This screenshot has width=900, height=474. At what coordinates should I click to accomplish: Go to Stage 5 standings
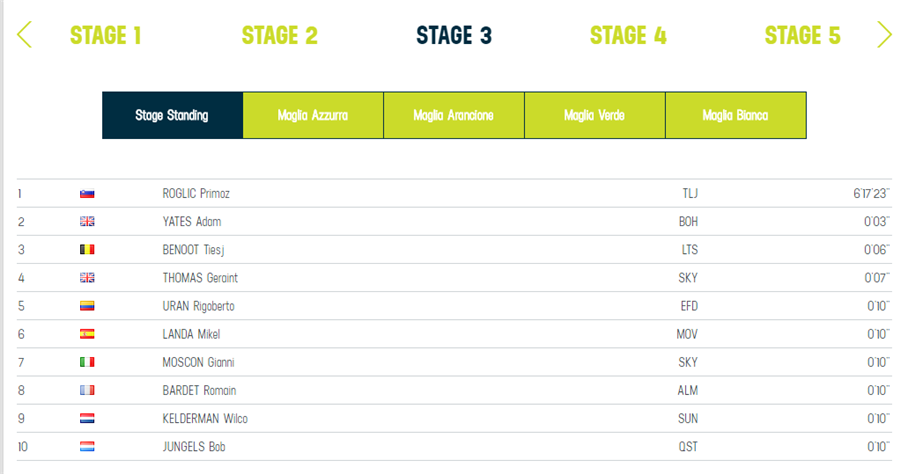802,36
